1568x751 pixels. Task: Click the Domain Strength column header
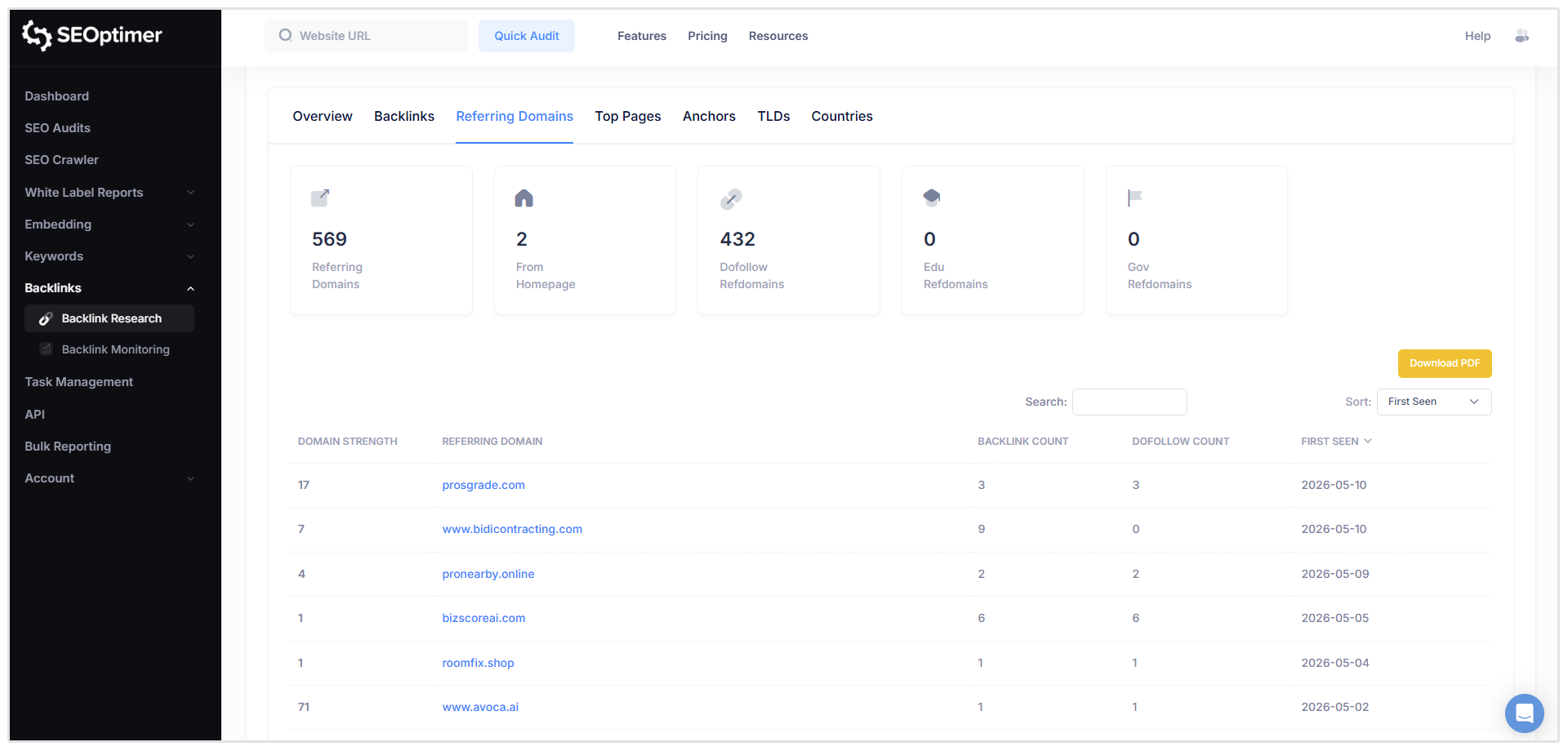348,442
